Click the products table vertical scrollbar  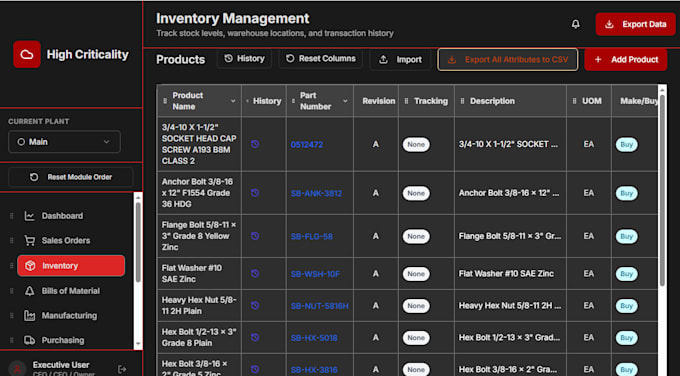[662, 191]
